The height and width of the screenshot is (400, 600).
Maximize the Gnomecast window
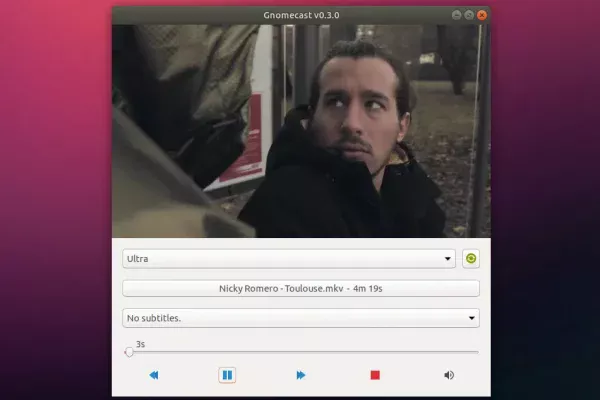tap(469, 15)
